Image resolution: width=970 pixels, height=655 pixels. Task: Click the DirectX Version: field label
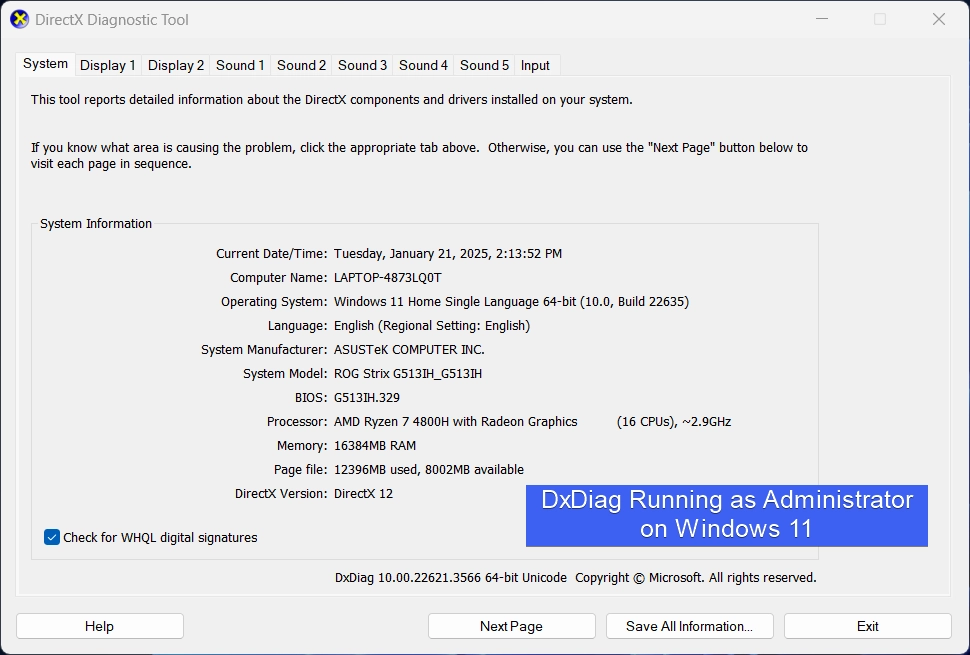pyautogui.click(x=281, y=494)
